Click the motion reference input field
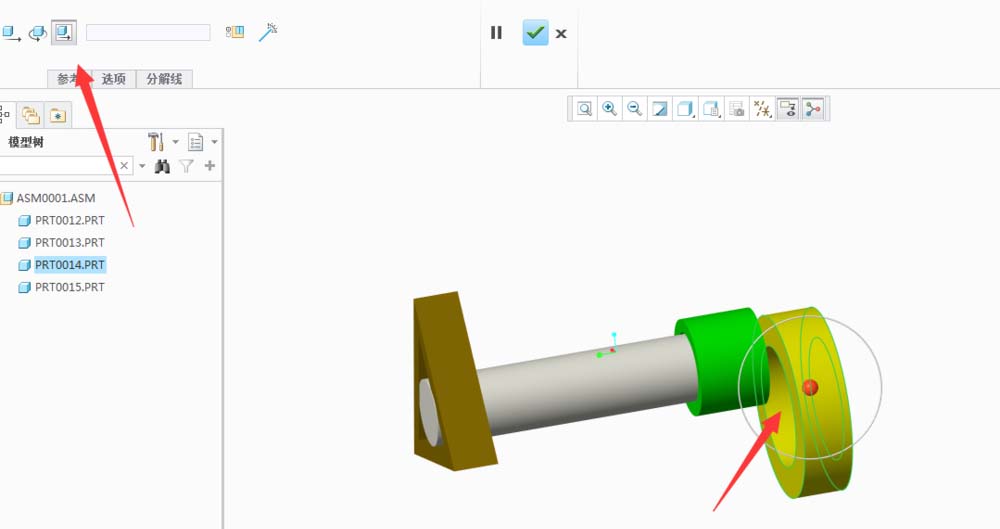This screenshot has height=529, width=1000. click(x=148, y=33)
